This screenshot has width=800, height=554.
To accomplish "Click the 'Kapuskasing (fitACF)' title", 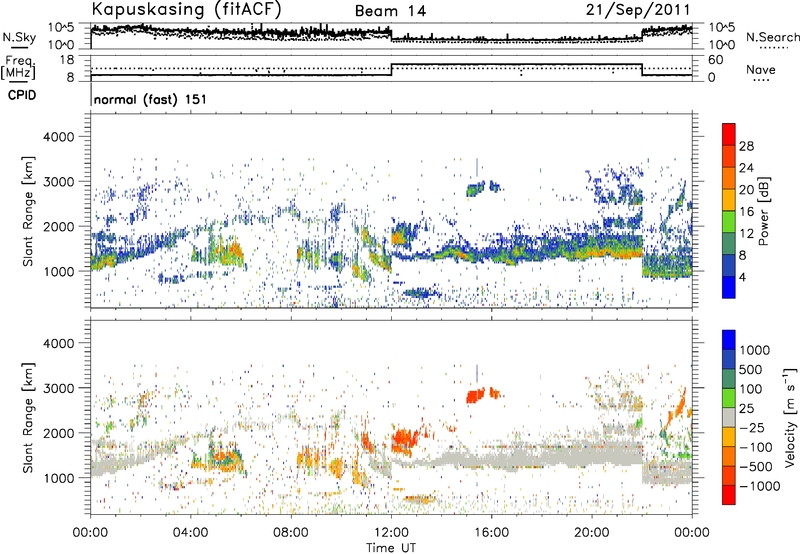I will [186, 9].
